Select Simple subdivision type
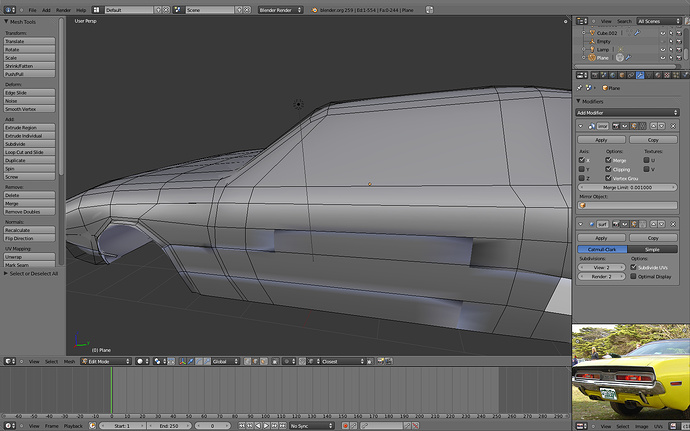The image size is (690, 431). (653, 249)
